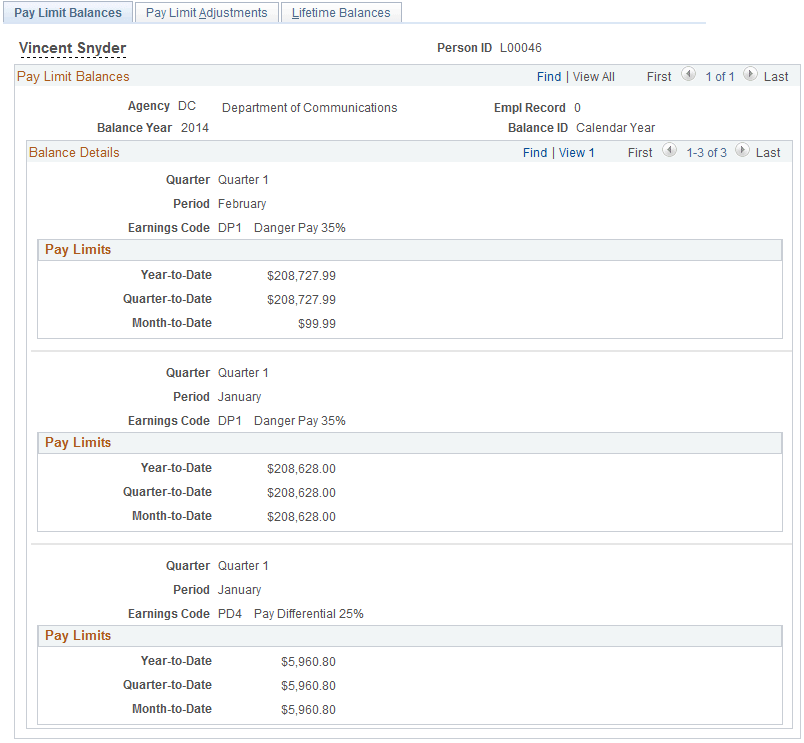Open Find in the Pay Limit Balances header
This screenshot has height=743, width=804.
pos(548,76)
